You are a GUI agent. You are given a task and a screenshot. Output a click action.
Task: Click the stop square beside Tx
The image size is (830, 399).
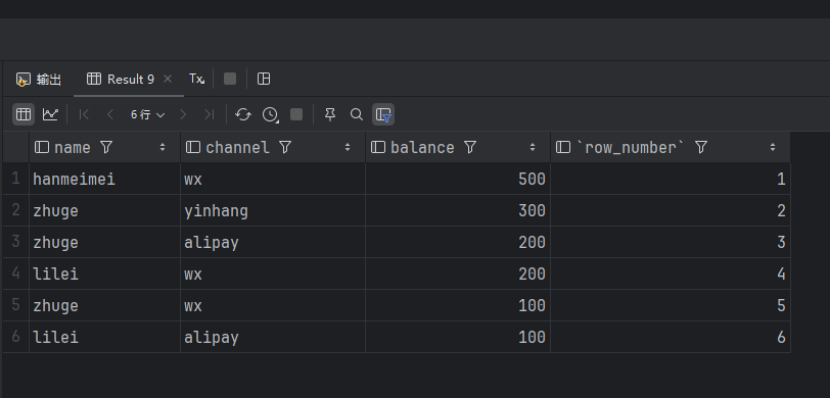click(x=230, y=79)
